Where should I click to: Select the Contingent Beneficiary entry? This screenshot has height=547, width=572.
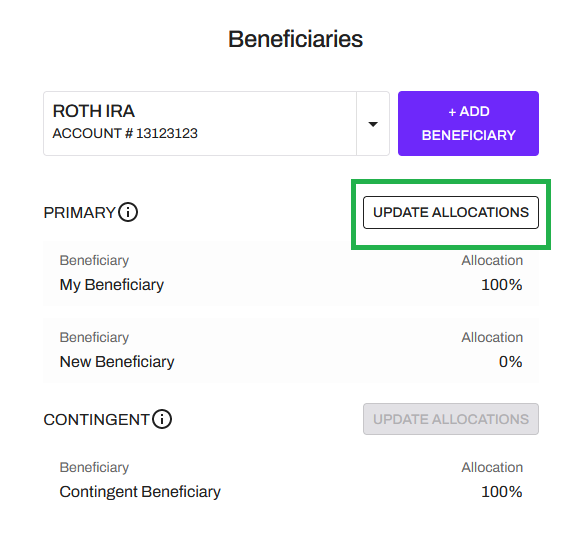click(291, 480)
